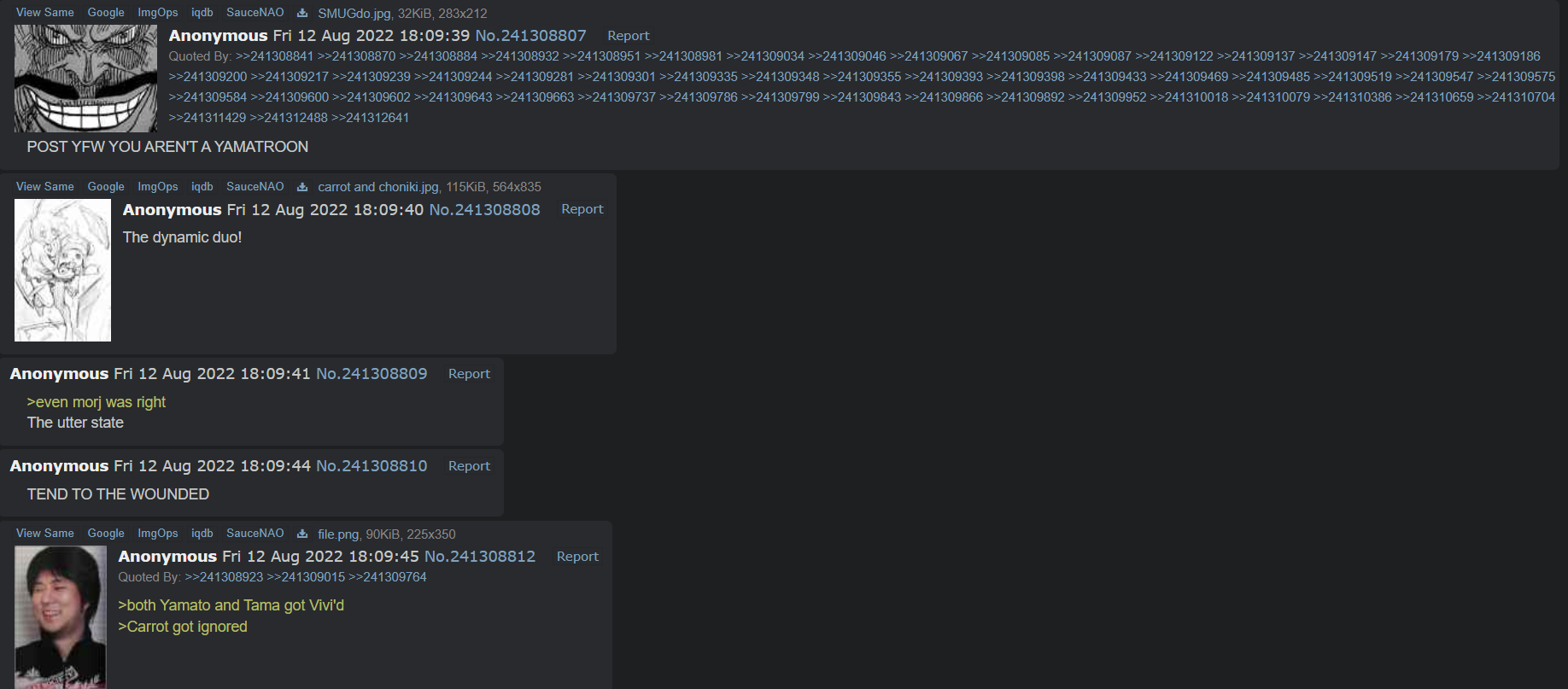The image size is (1568, 689).
Task: Open post number No.241308810
Action: click(x=372, y=466)
